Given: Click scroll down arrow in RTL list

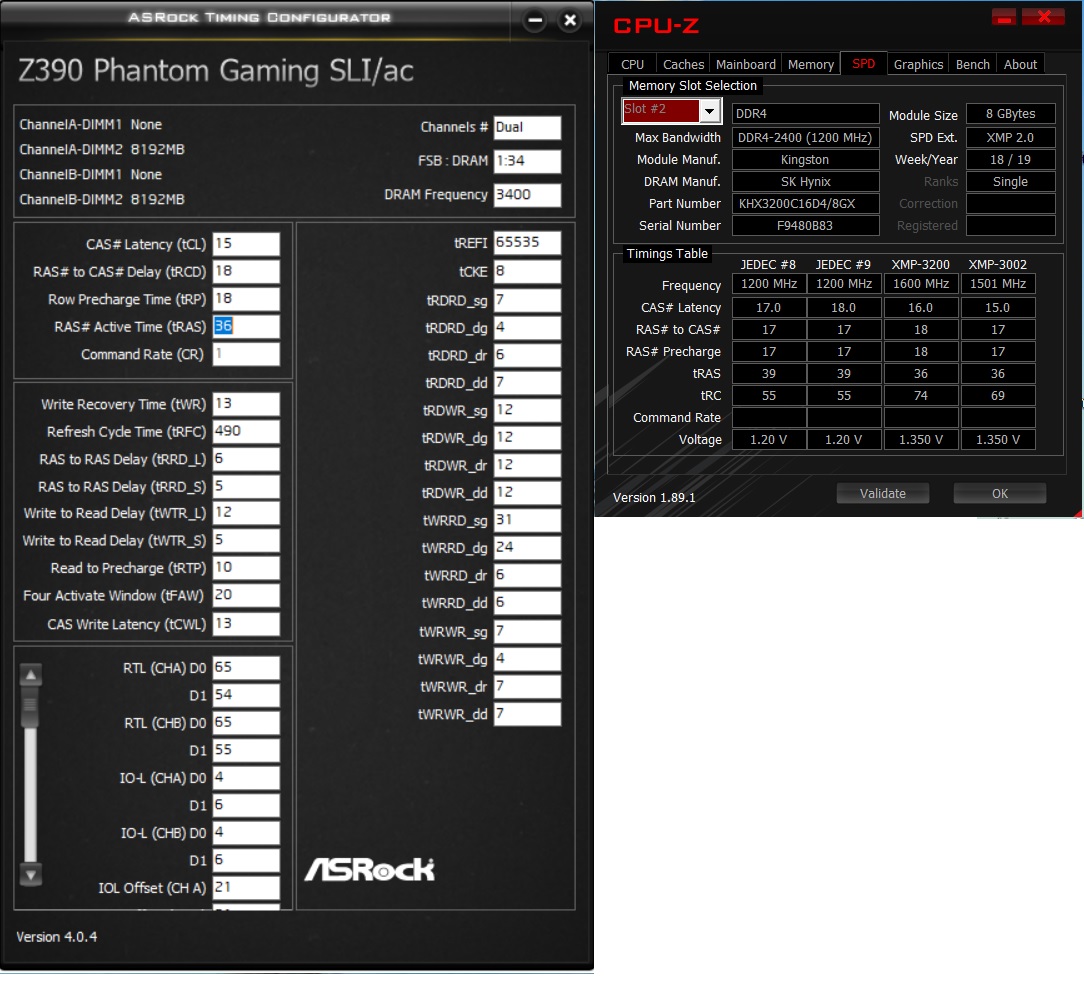Looking at the screenshot, I should click(x=30, y=875).
